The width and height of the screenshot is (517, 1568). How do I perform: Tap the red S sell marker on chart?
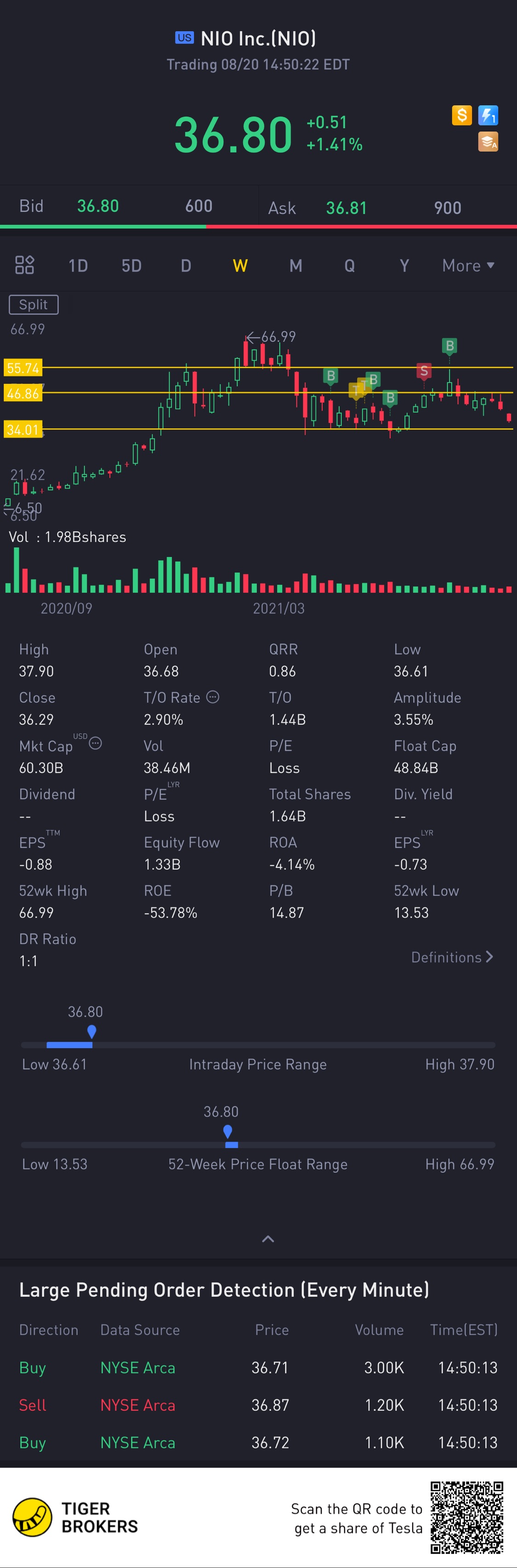click(x=424, y=371)
